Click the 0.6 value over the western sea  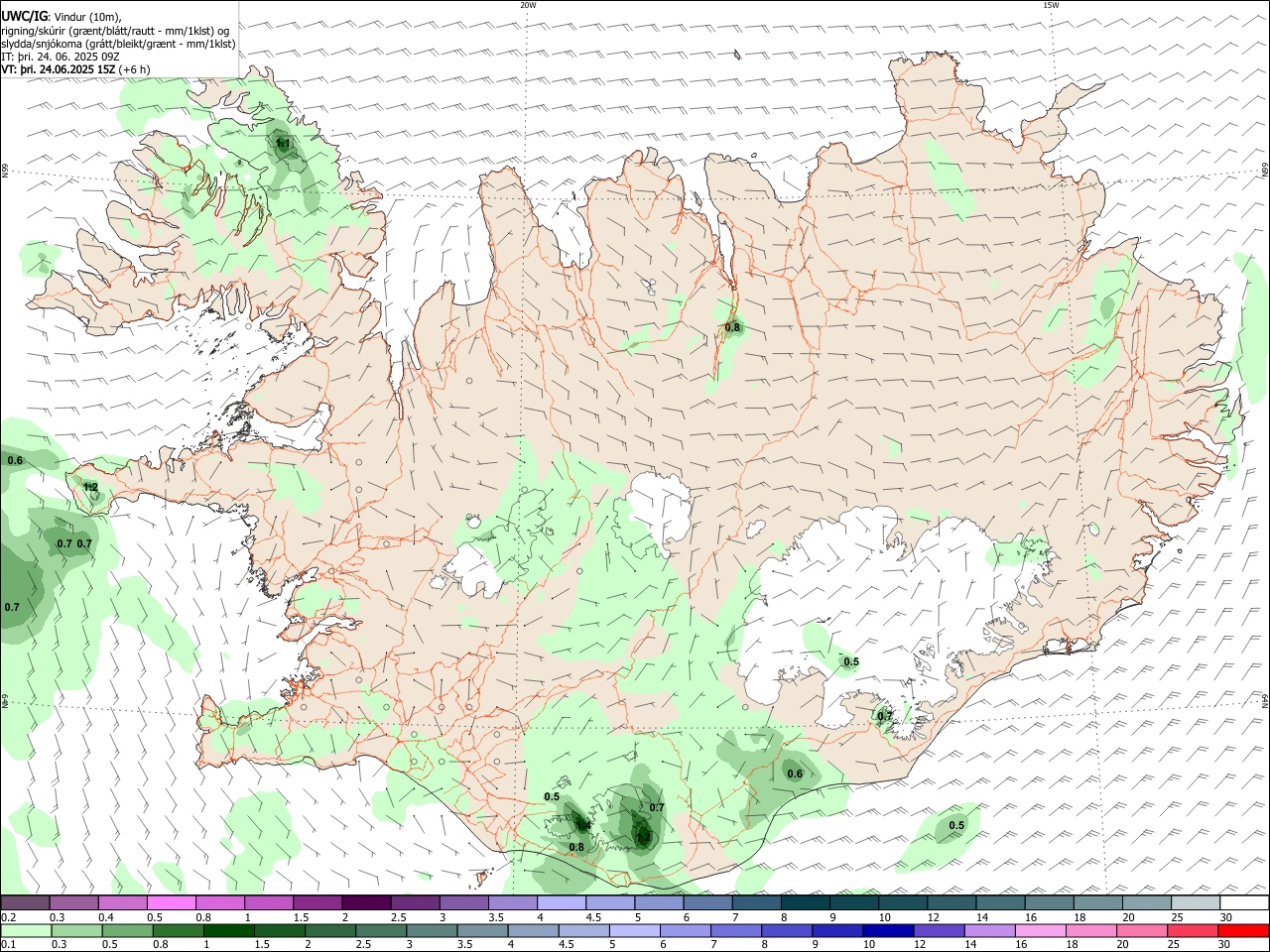pyautogui.click(x=15, y=461)
